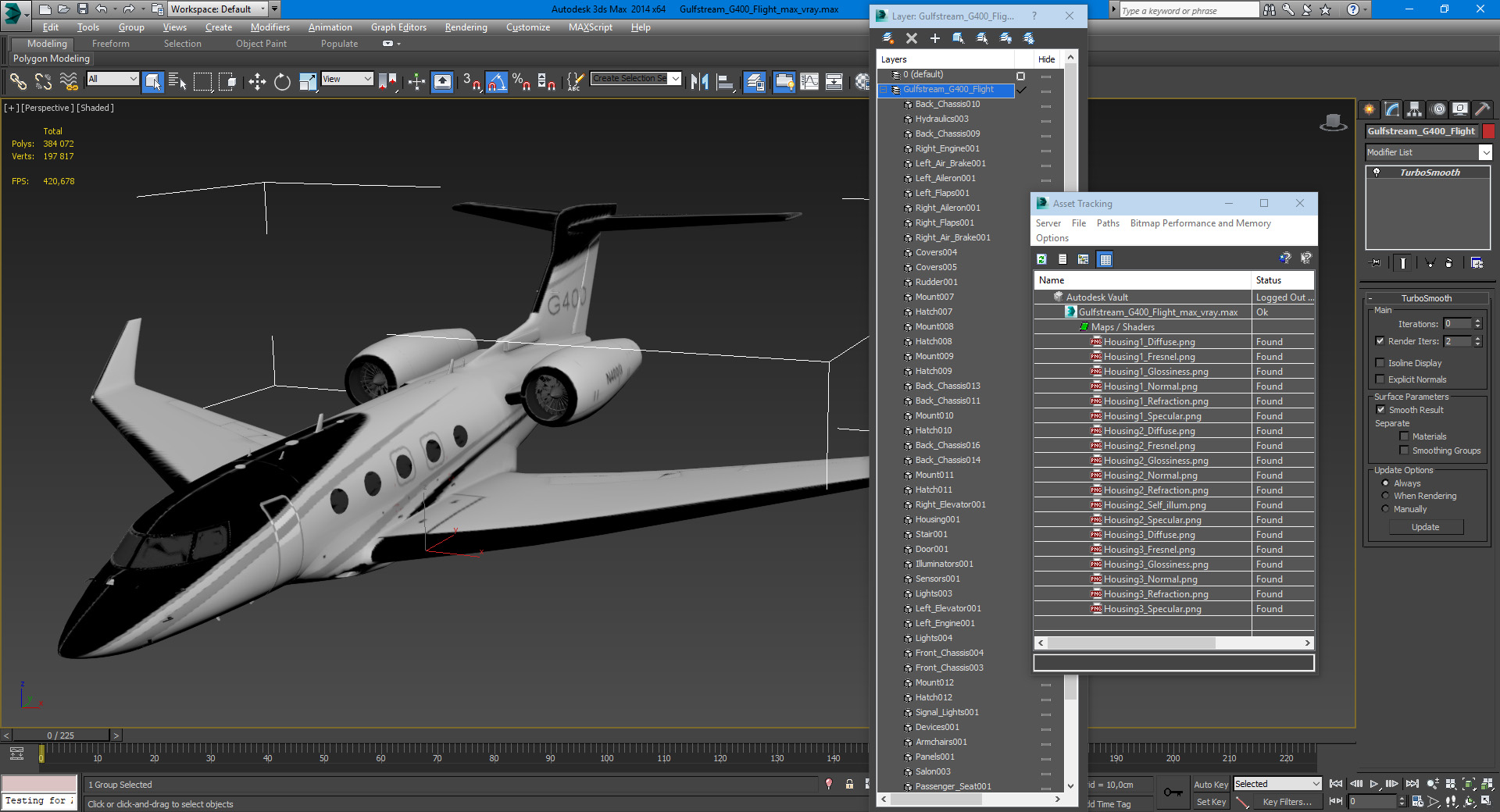Check Separate by Materials option
Screen dimensions: 1500x812
[1404, 436]
